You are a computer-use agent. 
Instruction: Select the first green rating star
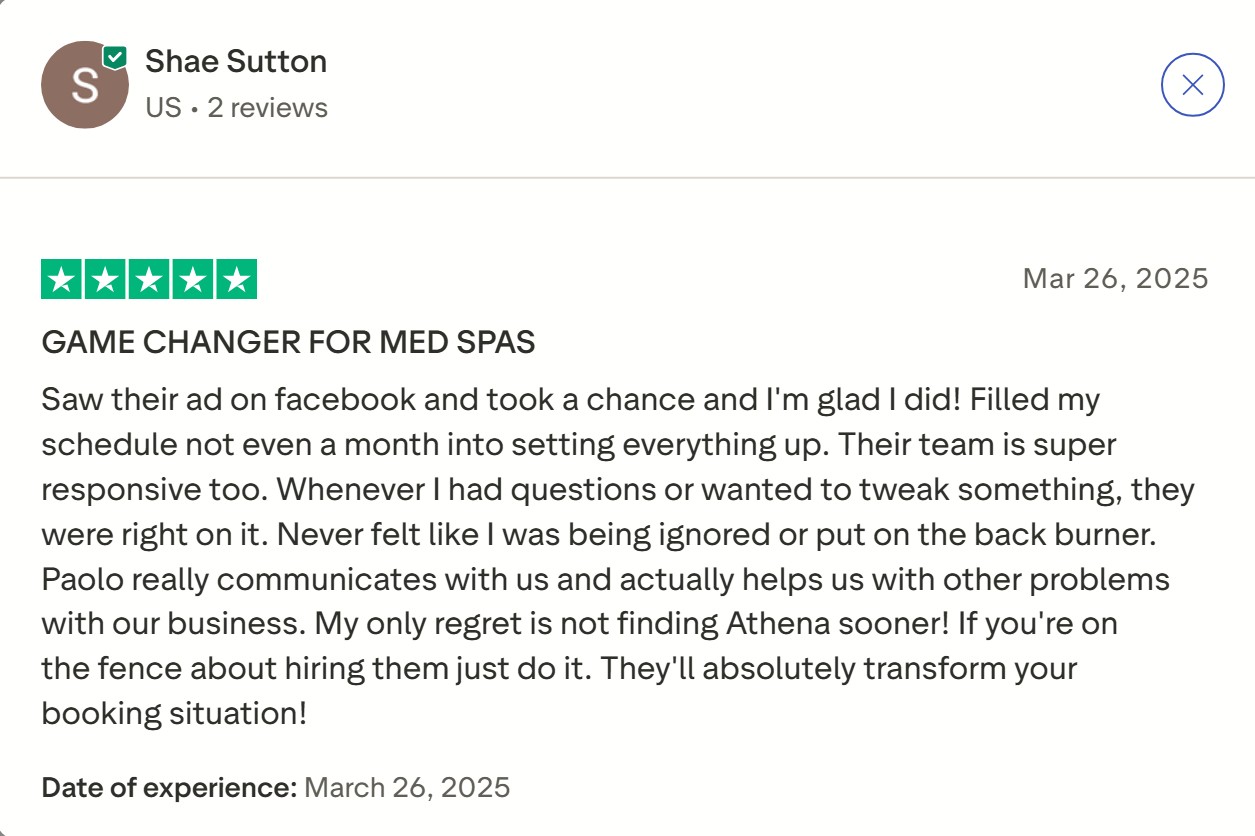pyautogui.click(x=62, y=279)
